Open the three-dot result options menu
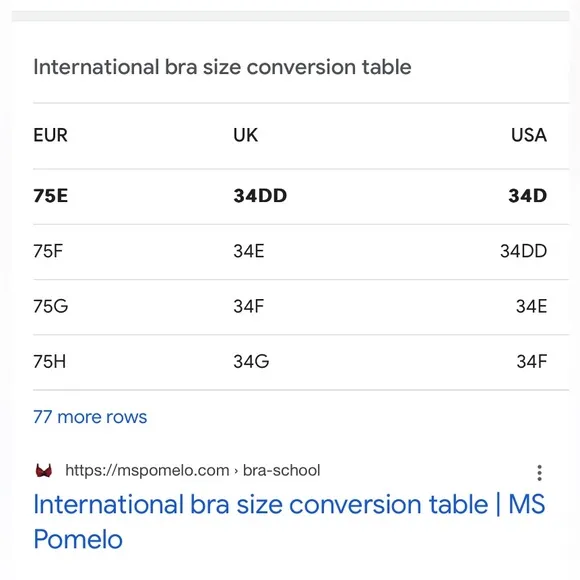 click(539, 472)
